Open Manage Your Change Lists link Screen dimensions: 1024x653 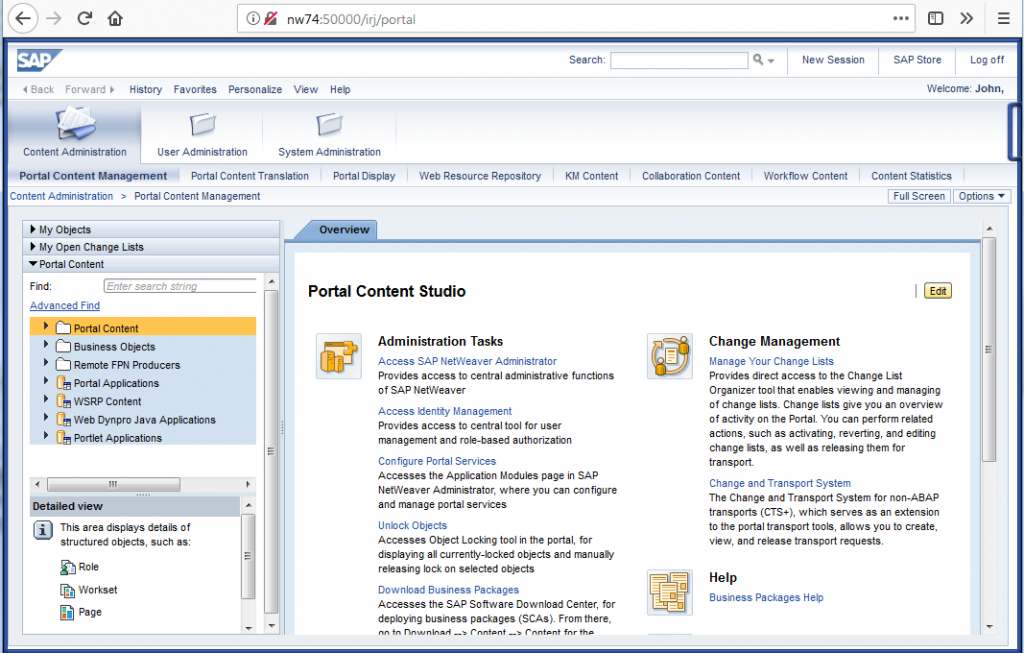(x=771, y=361)
